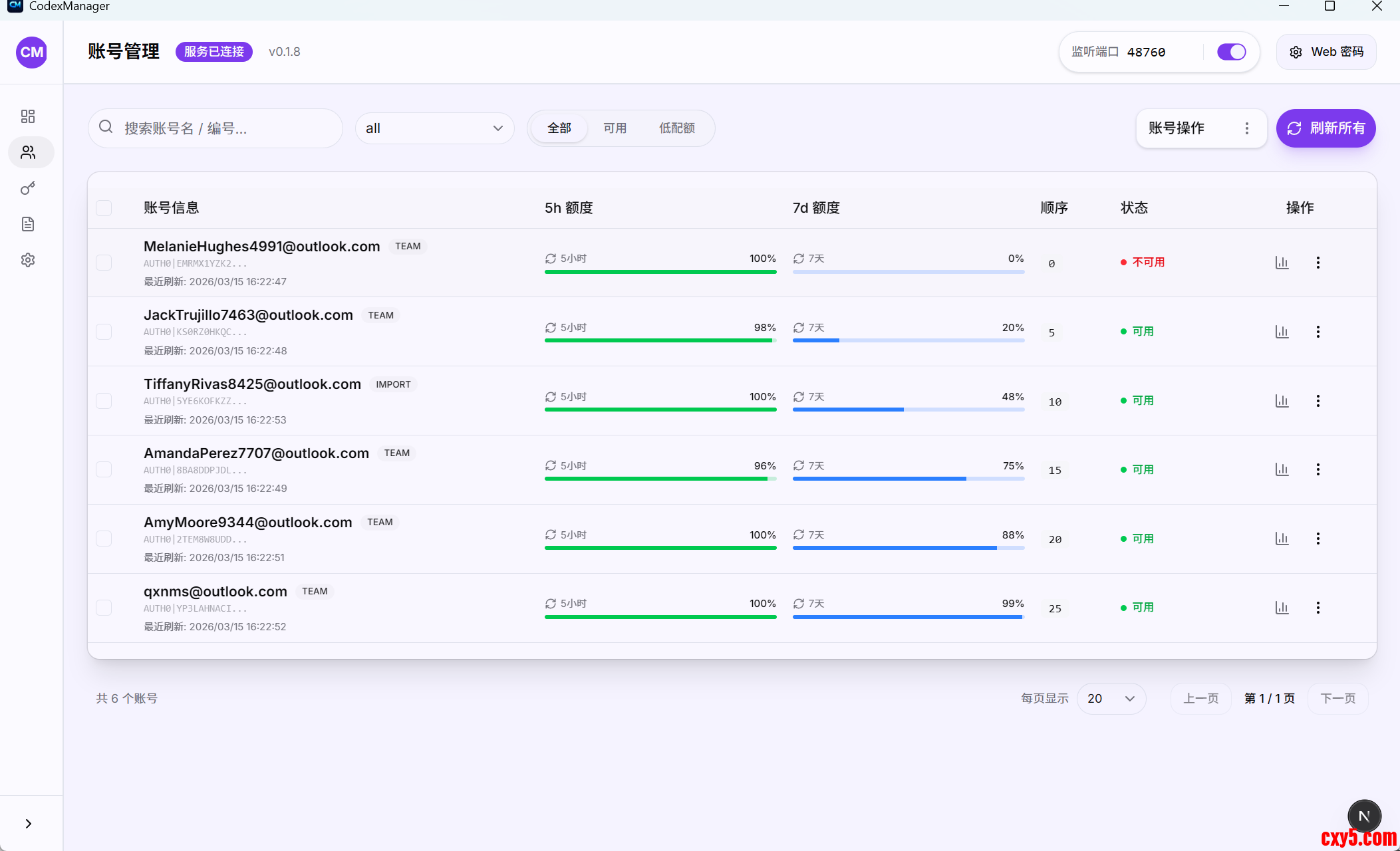Open the document logs icon in sidebar
Image resolution: width=1400 pixels, height=851 pixels.
(x=28, y=224)
